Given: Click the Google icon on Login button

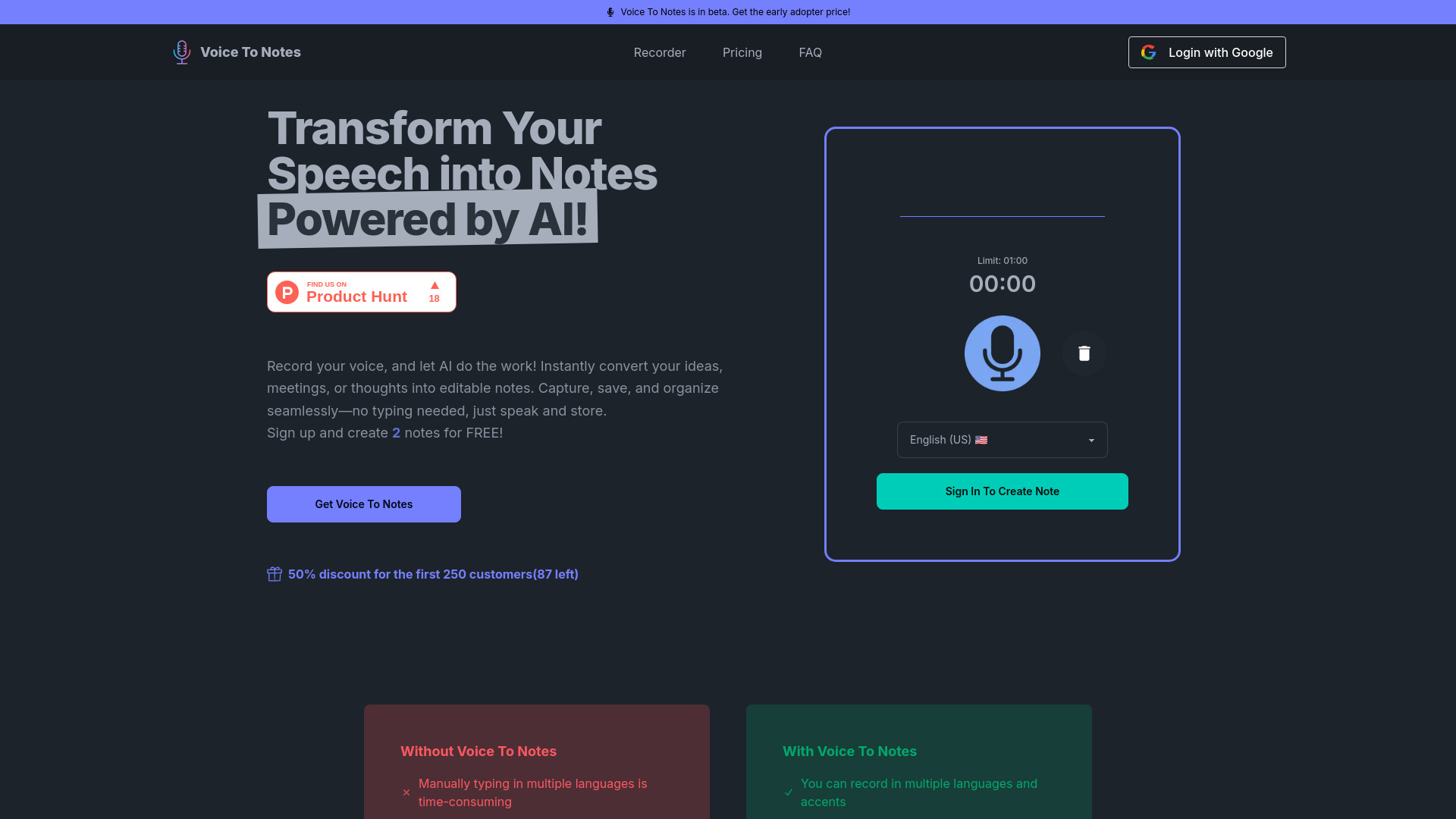Looking at the screenshot, I should coord(1149,52).
